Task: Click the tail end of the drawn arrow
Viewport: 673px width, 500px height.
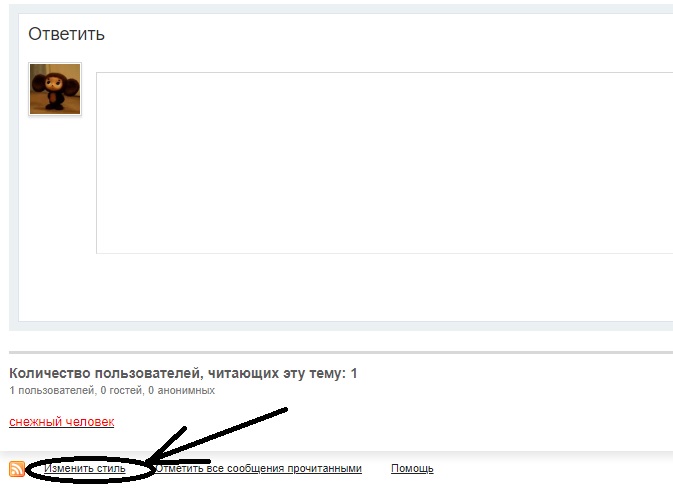Action: tap(287, 408)
